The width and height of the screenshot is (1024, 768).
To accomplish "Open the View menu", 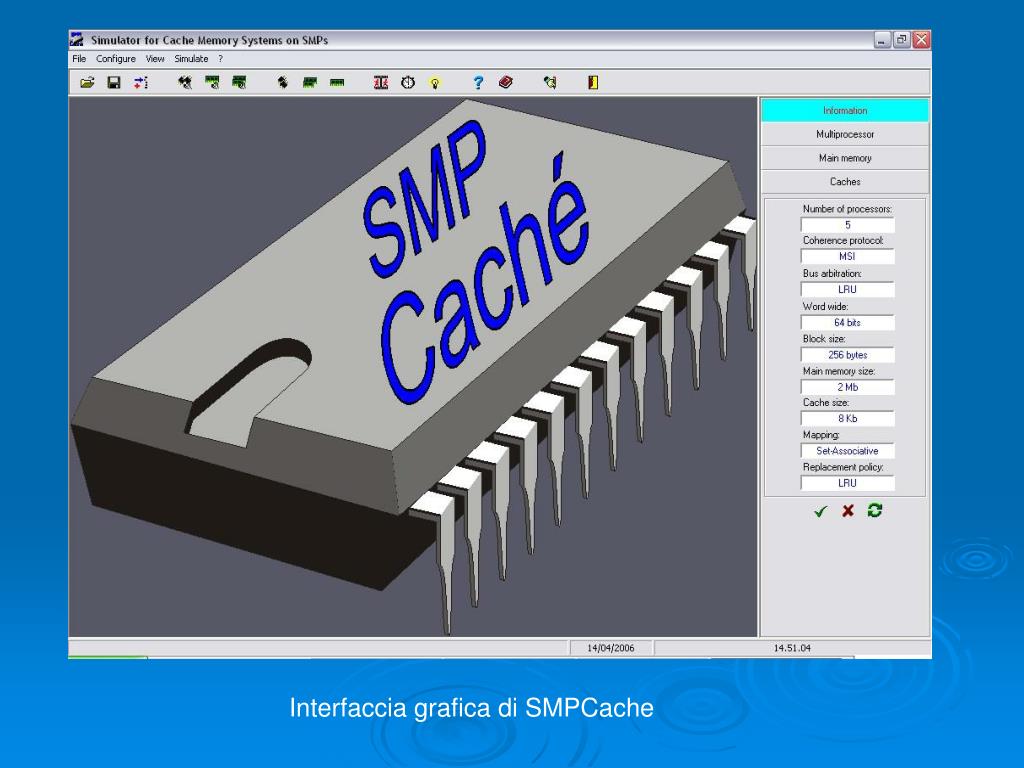I will pyautogui.click(x=155, y=59).
